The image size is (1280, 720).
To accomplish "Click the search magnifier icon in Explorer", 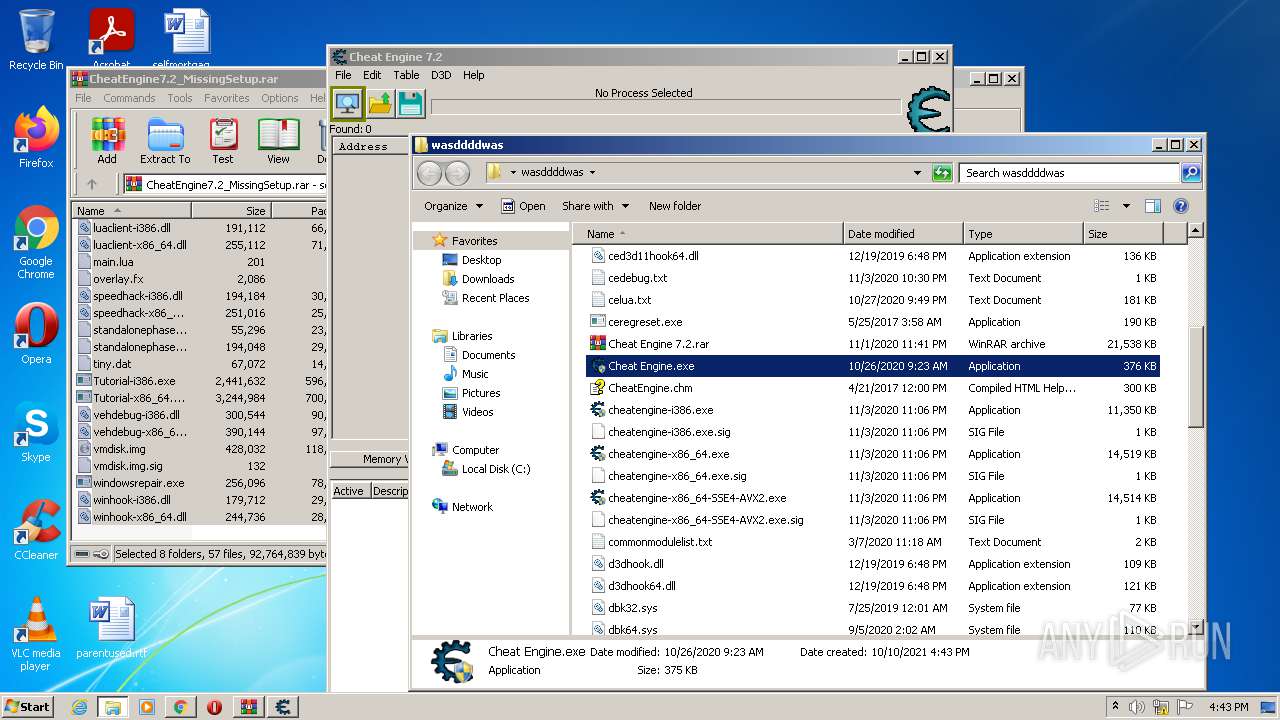I will tap(1190, 173).
